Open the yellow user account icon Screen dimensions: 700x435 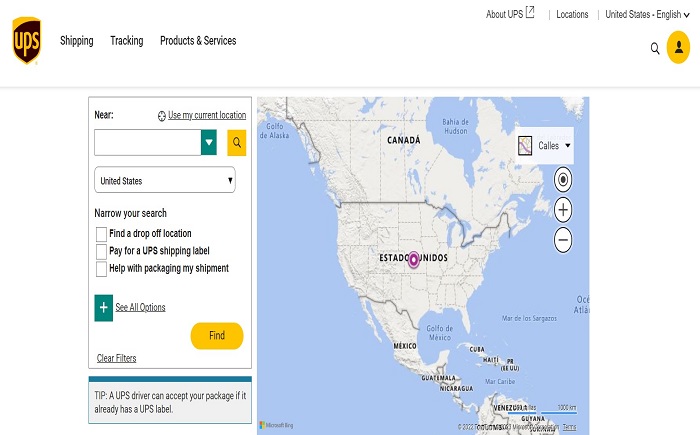[x=680, y=48]
